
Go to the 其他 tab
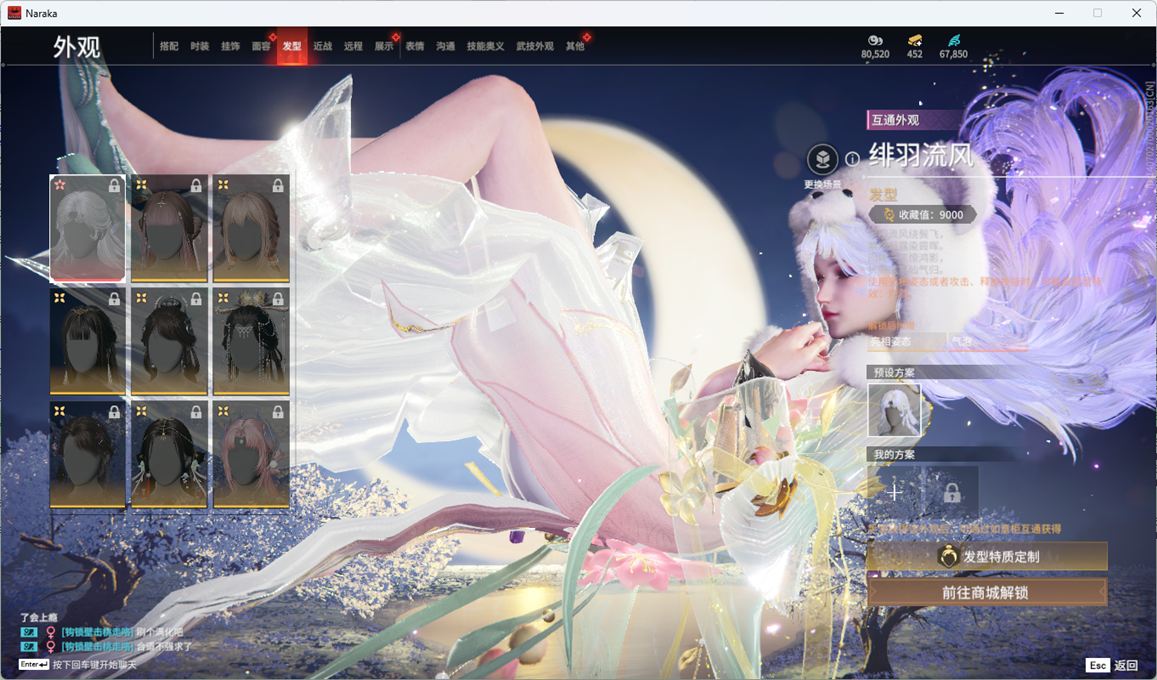[x=575, y=46]
